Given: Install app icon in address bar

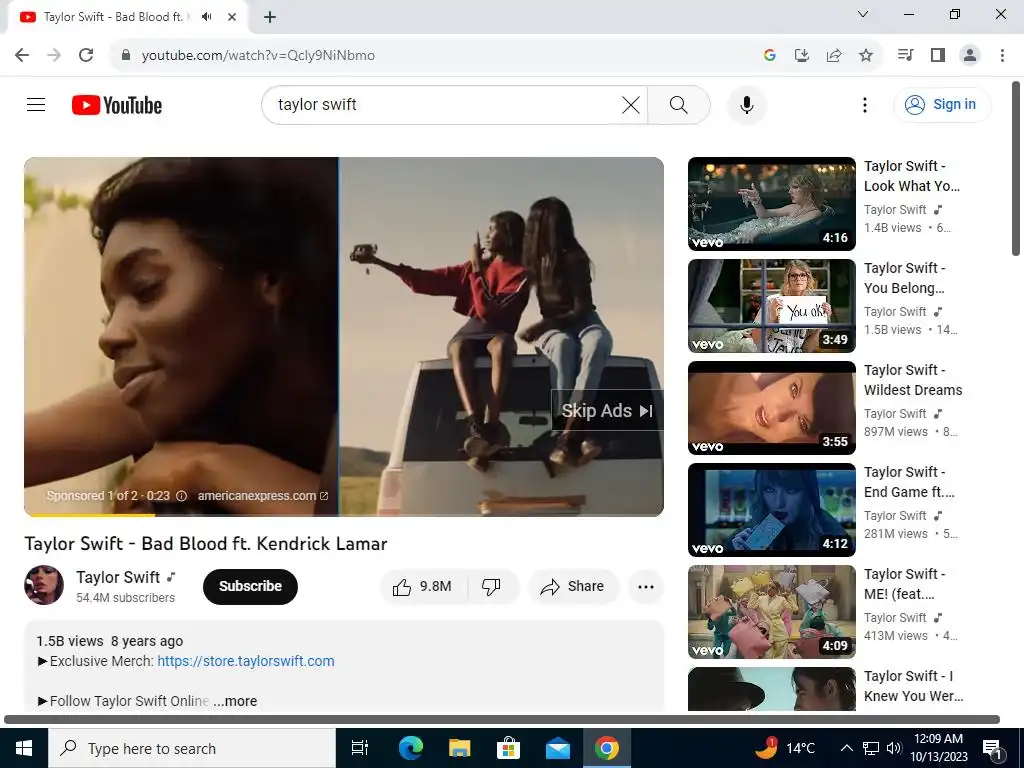Looking at the screenshot, I should click(801, 56).
